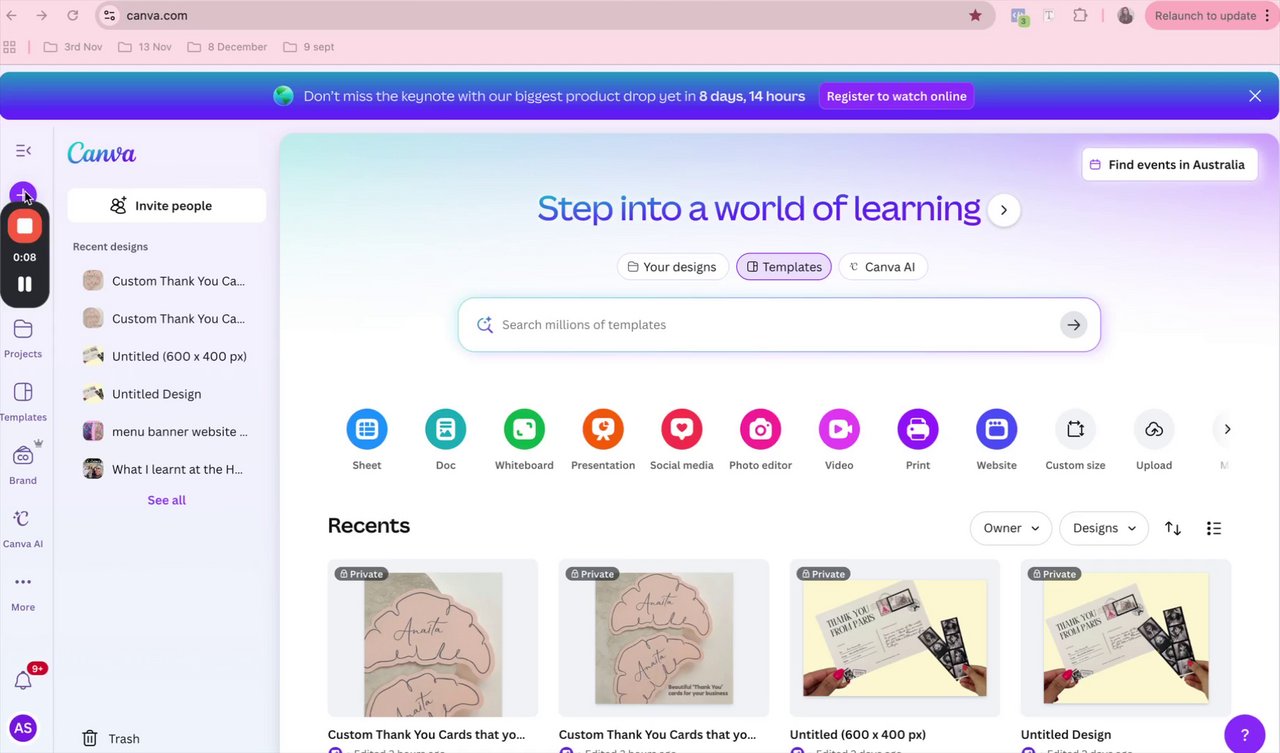The image size is (1280, 753).
Task: Open Brand in the sidebar
Action: coord(23,464)
